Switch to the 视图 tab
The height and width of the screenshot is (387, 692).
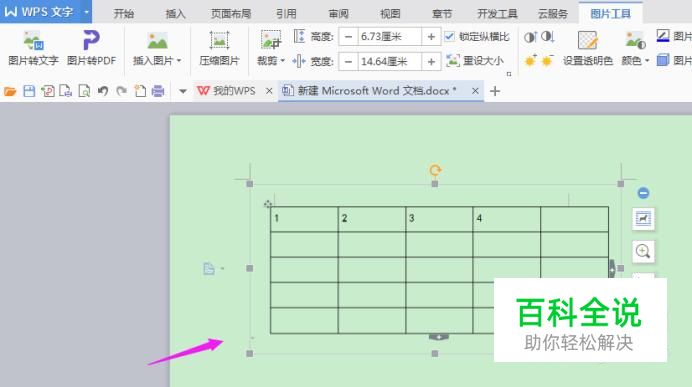(390, 14)
